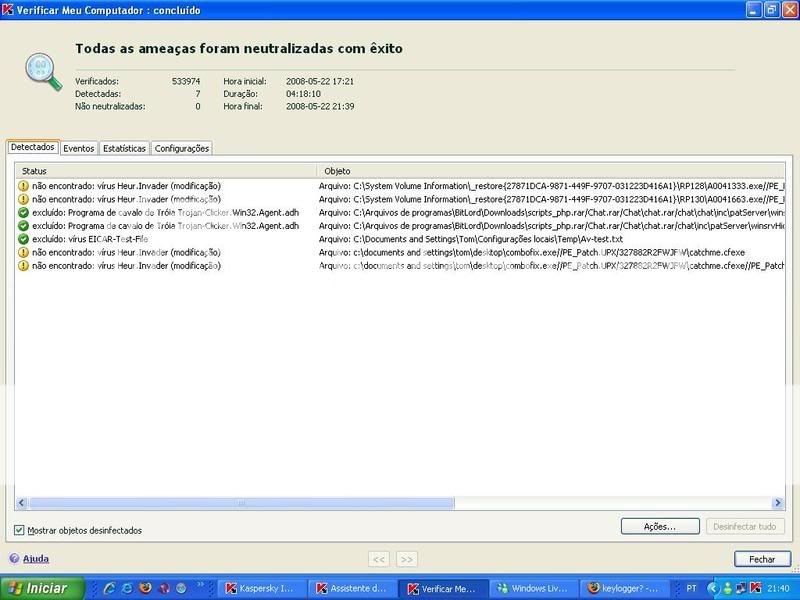Sort list by the Status column header
This screenshot has width=800, height=600.
pos(165,171)
